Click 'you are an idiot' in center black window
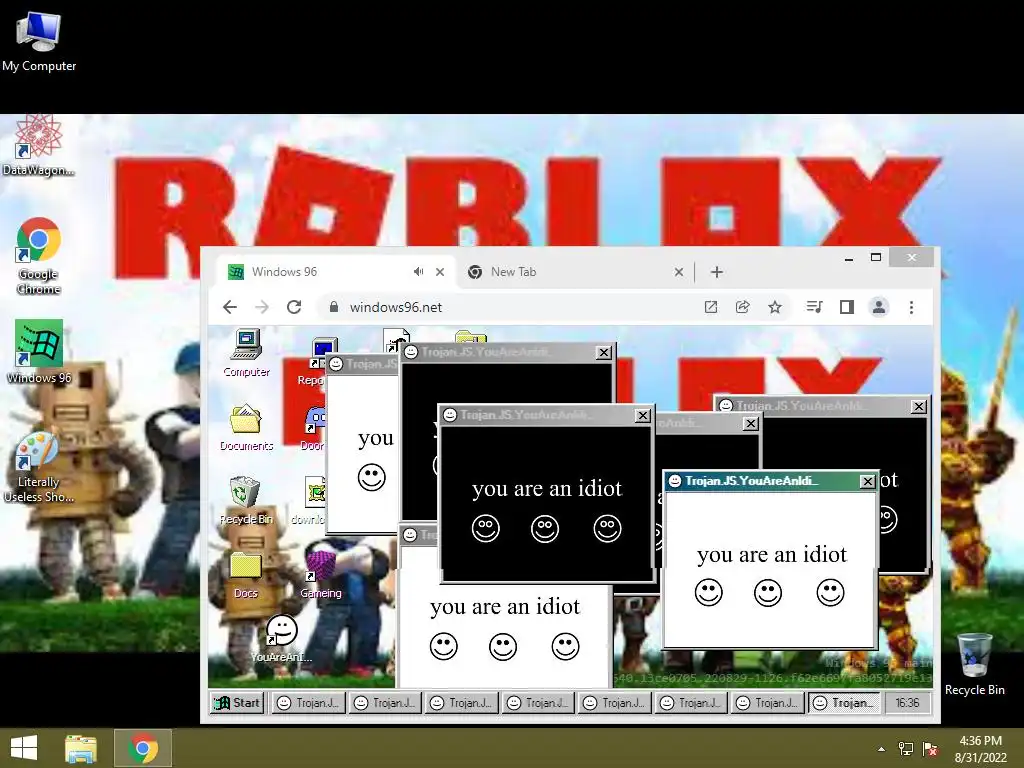 [547, 488]
